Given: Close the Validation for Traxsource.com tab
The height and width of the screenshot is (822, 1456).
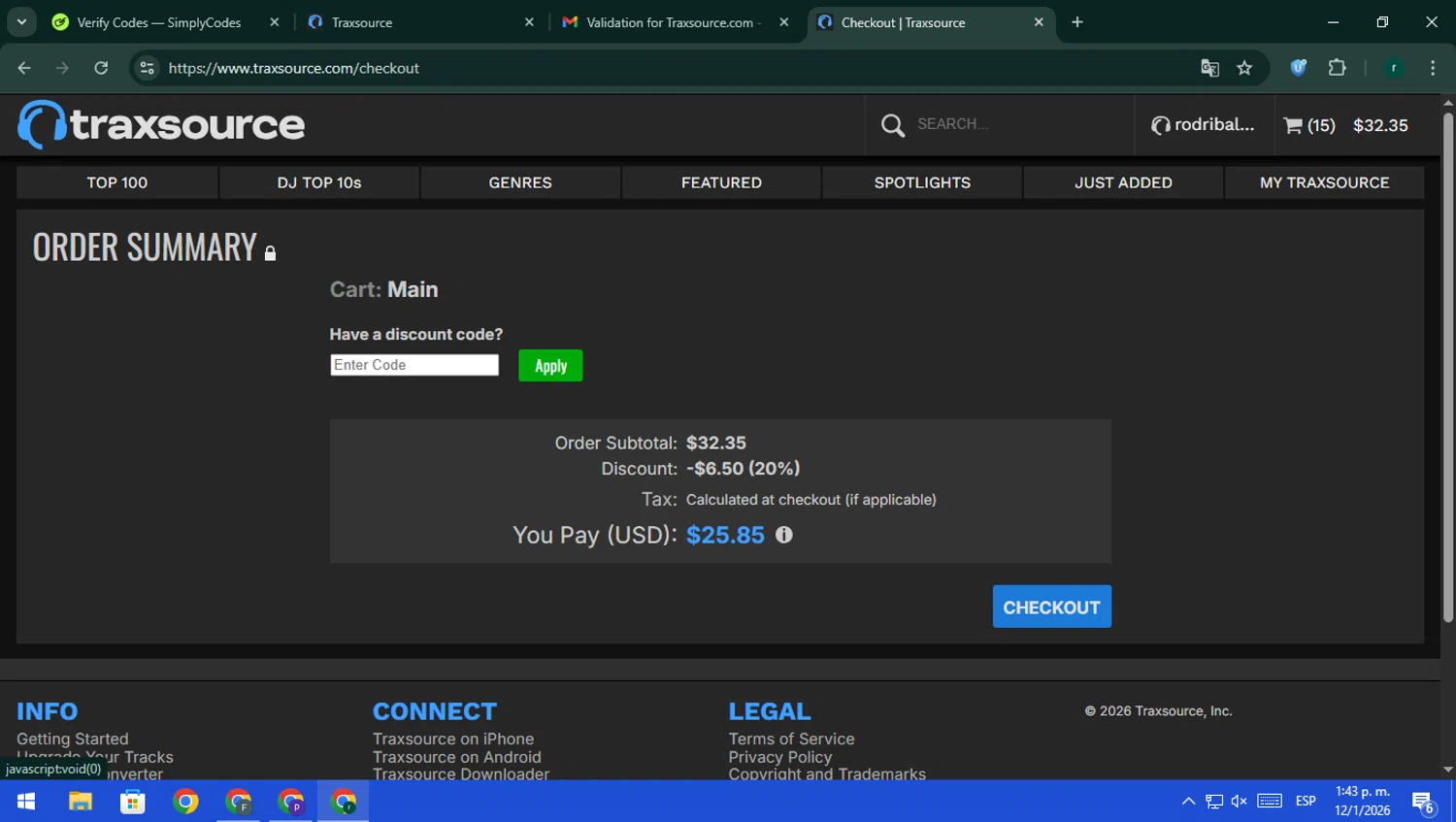Looking at the screenshot, I should (x=784, y=22).
